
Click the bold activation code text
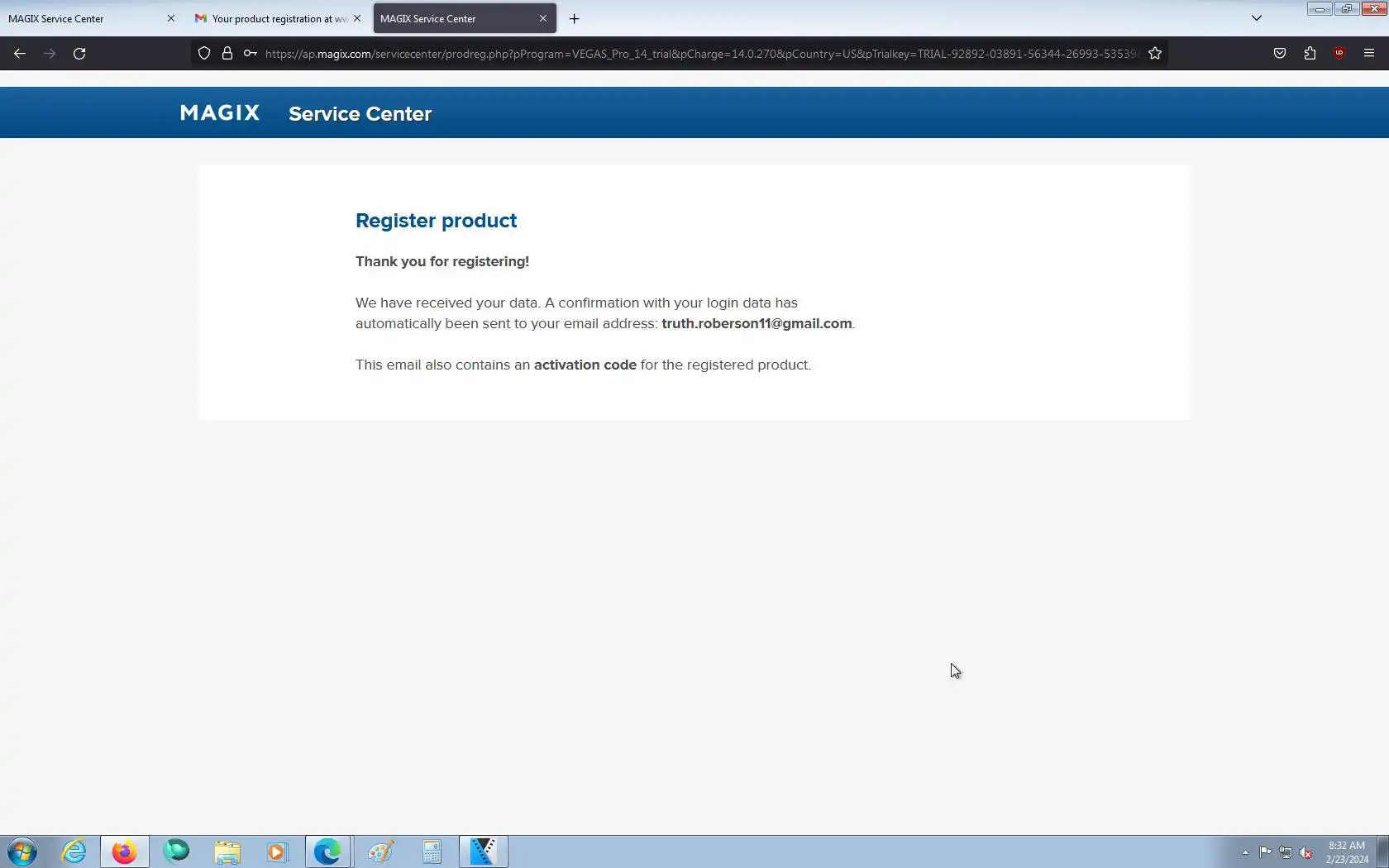(x=585, y=365)
